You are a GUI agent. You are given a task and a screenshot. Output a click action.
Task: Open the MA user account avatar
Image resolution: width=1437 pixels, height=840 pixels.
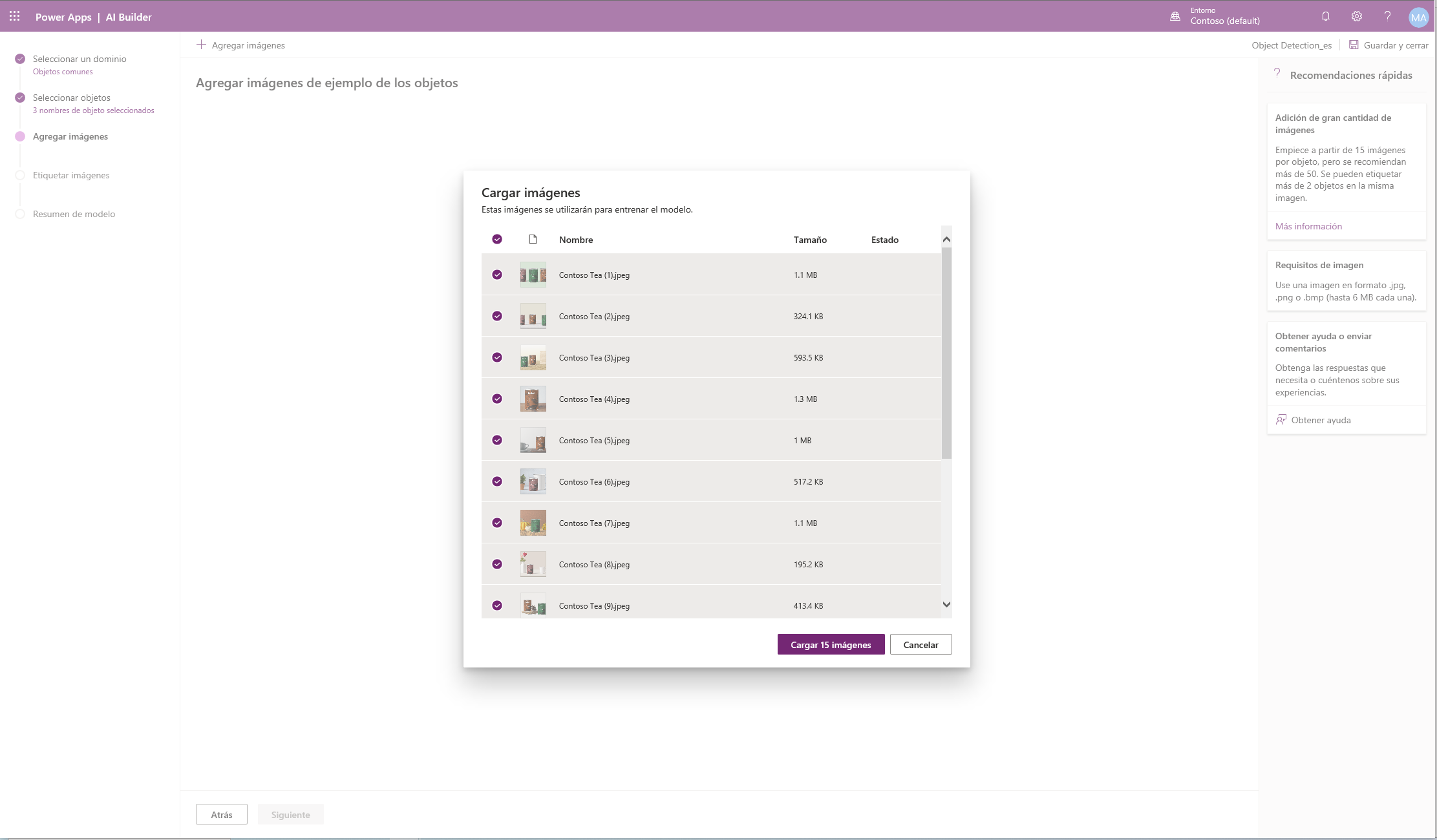[x=1418, y=17]
